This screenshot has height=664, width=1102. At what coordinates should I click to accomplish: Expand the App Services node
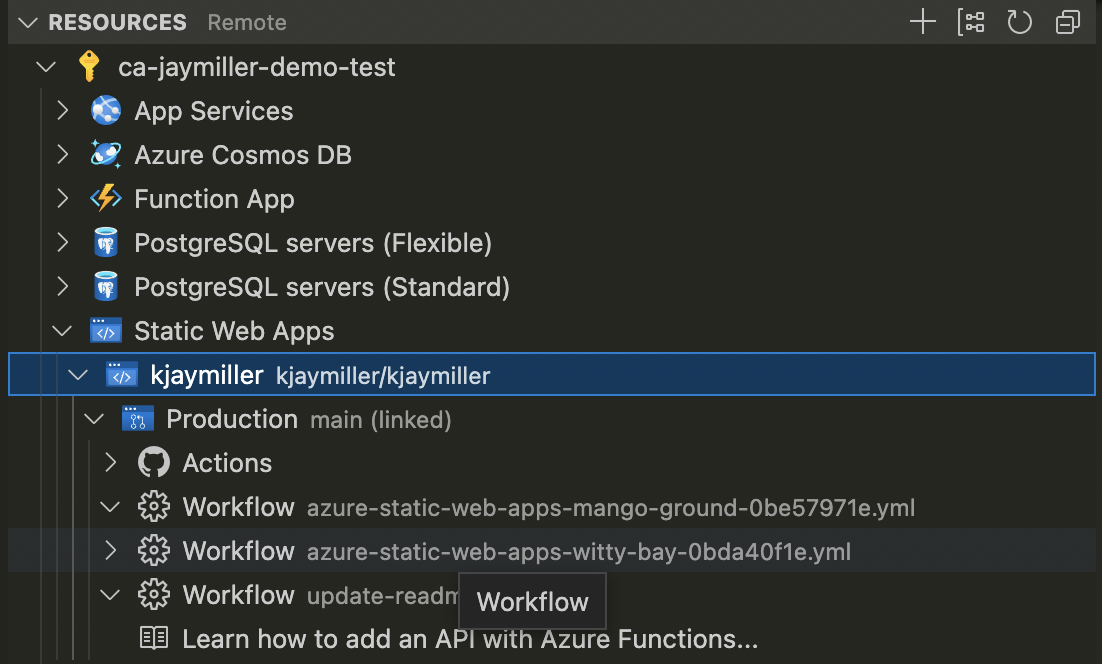(x=63, y=110)
